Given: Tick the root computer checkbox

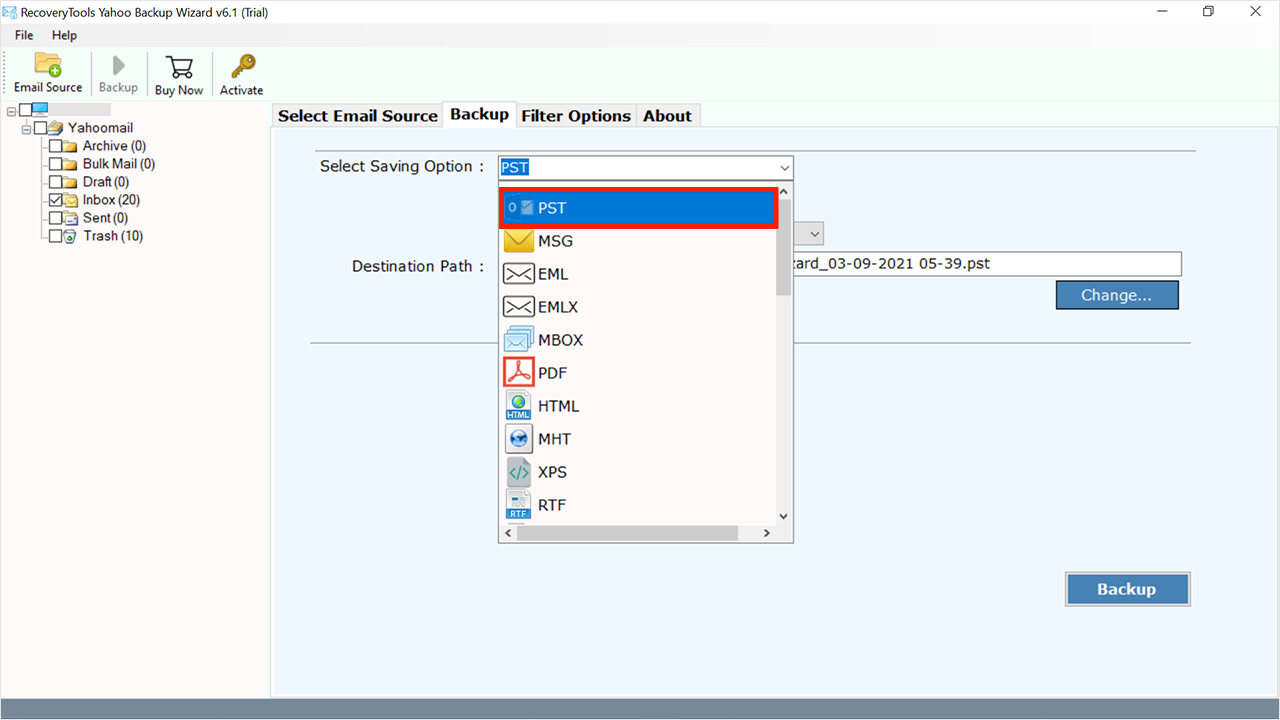Looking at the screenshot, I should pyautogui.click(x=25, y=110).
